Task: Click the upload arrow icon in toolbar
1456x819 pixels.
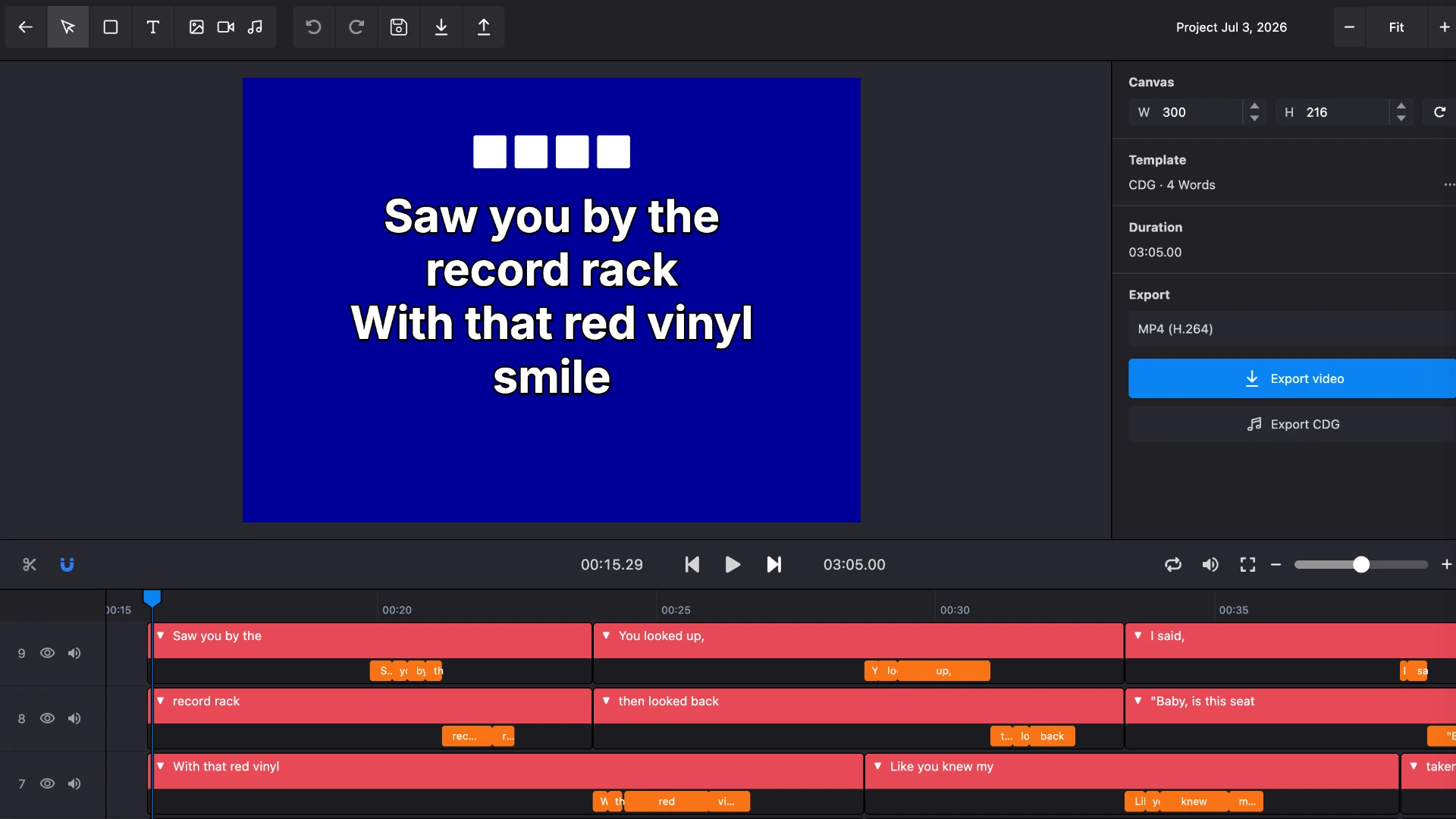Action: [x=484, y=27]
